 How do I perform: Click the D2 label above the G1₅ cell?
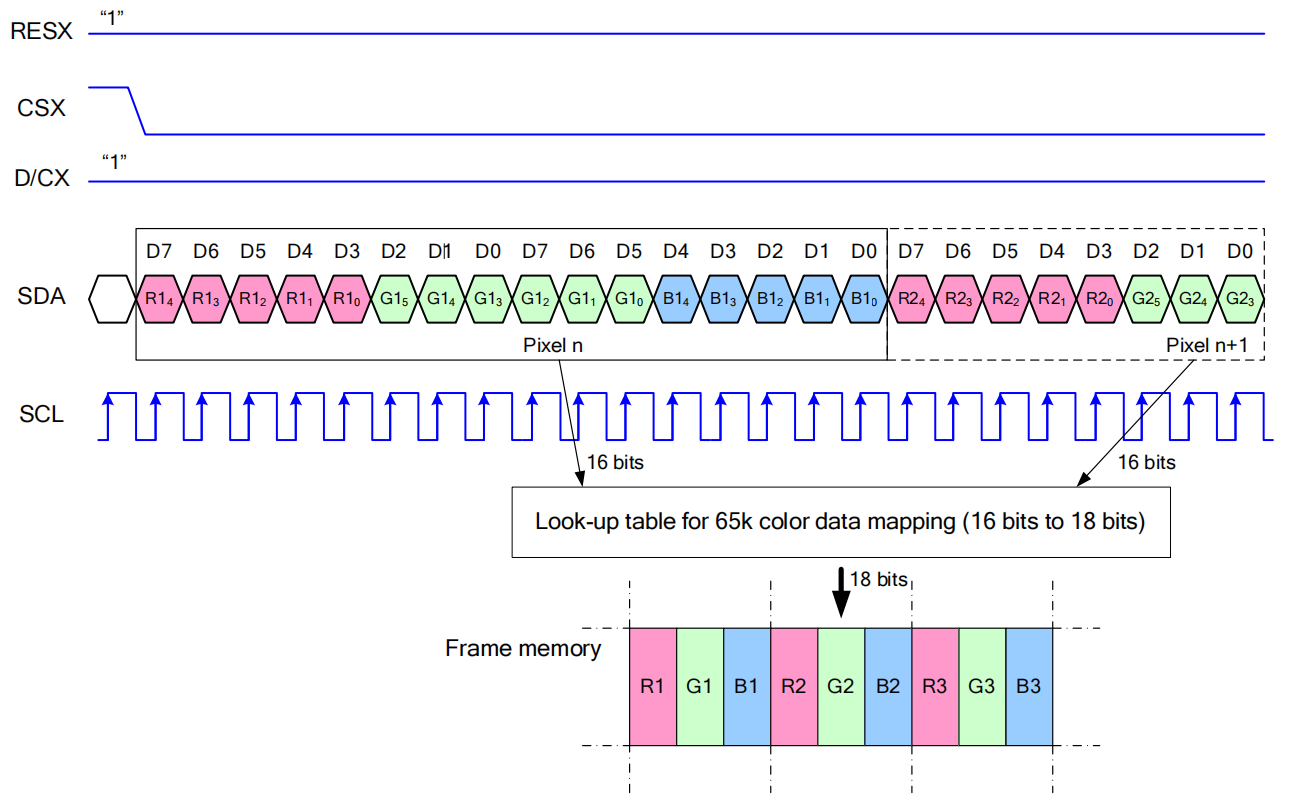[x=394, y=251]
